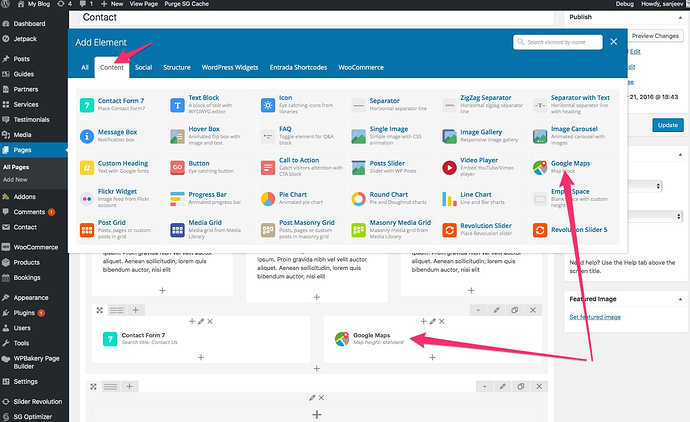Select the Separator element icon

coord(359,105)
